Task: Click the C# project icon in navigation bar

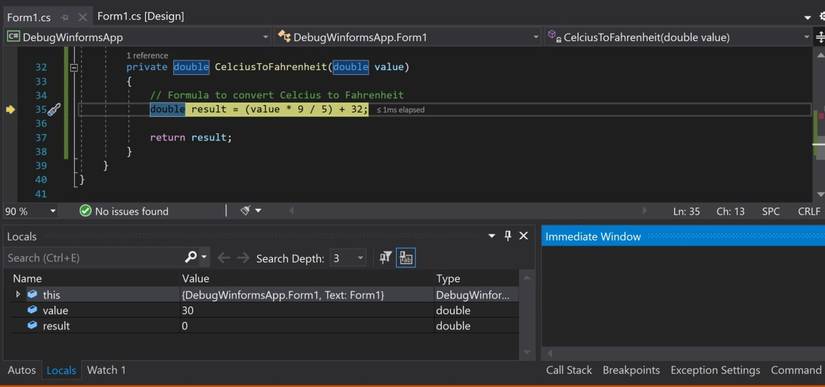Action: (x=13, y=37)
